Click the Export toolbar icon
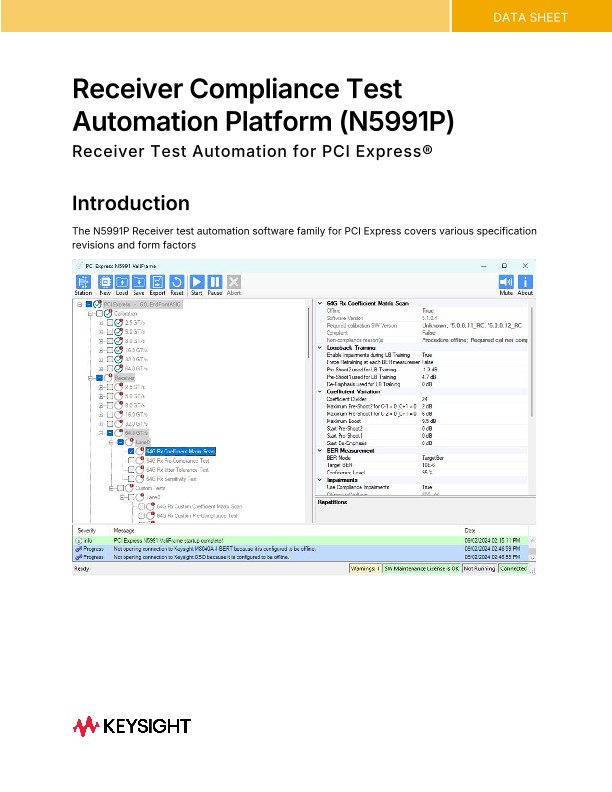Screen dimensions: 612x792 [158, 282]
